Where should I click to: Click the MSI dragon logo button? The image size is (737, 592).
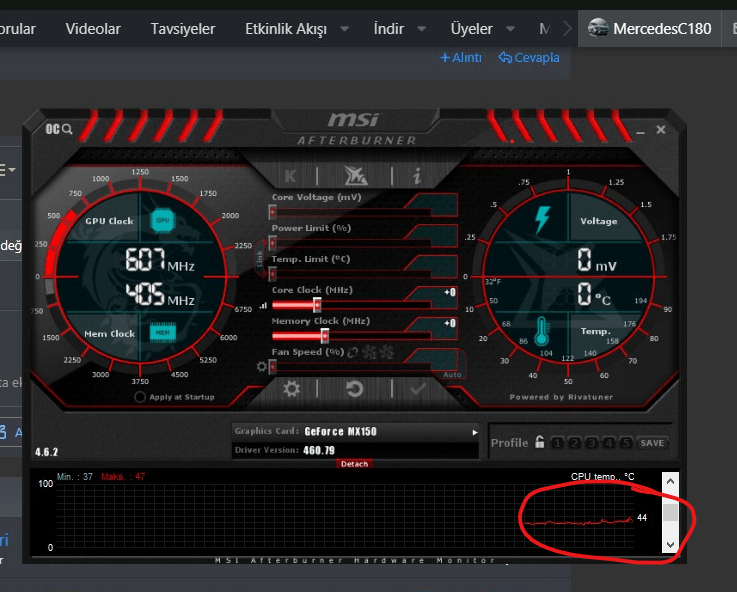tap(355, 176)
